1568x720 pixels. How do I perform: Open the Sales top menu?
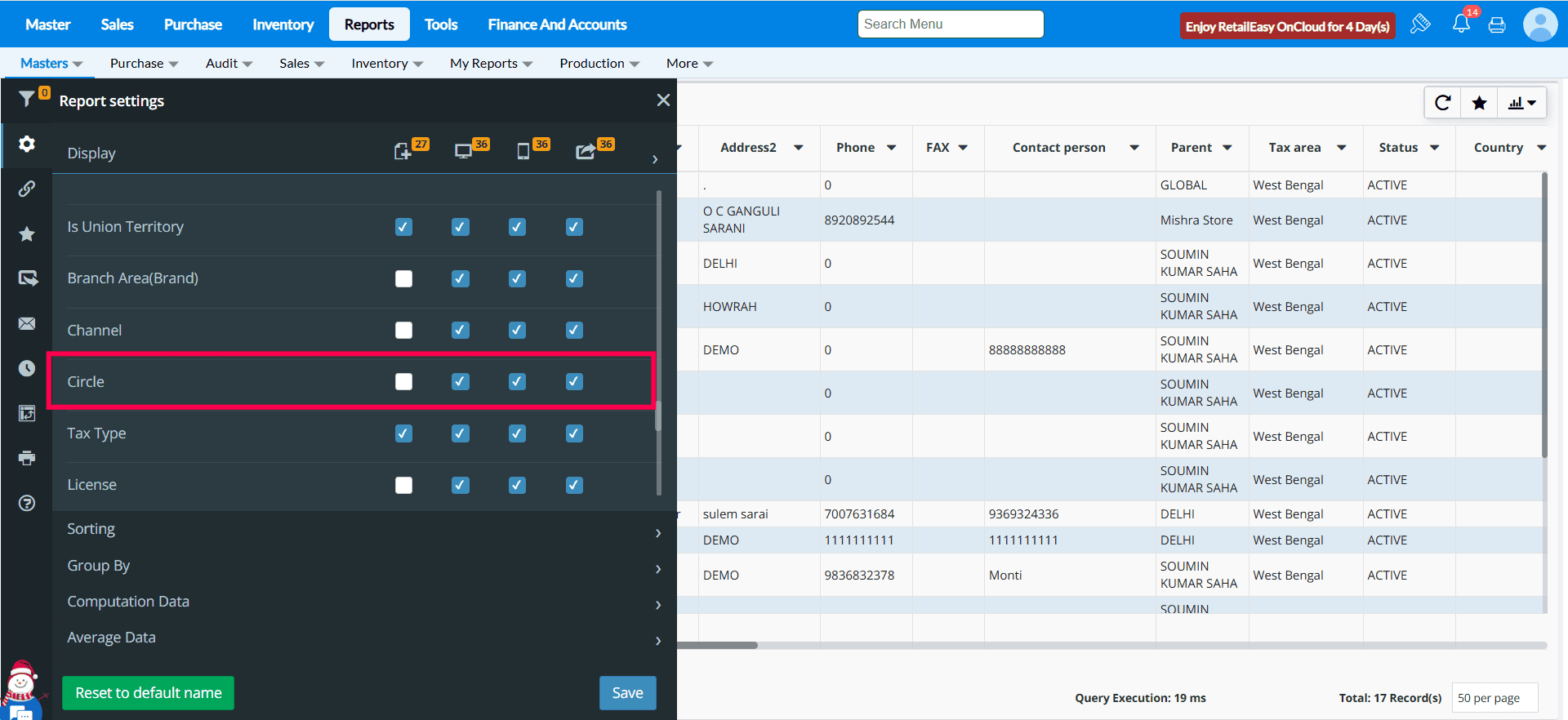[x=117, y=24]
